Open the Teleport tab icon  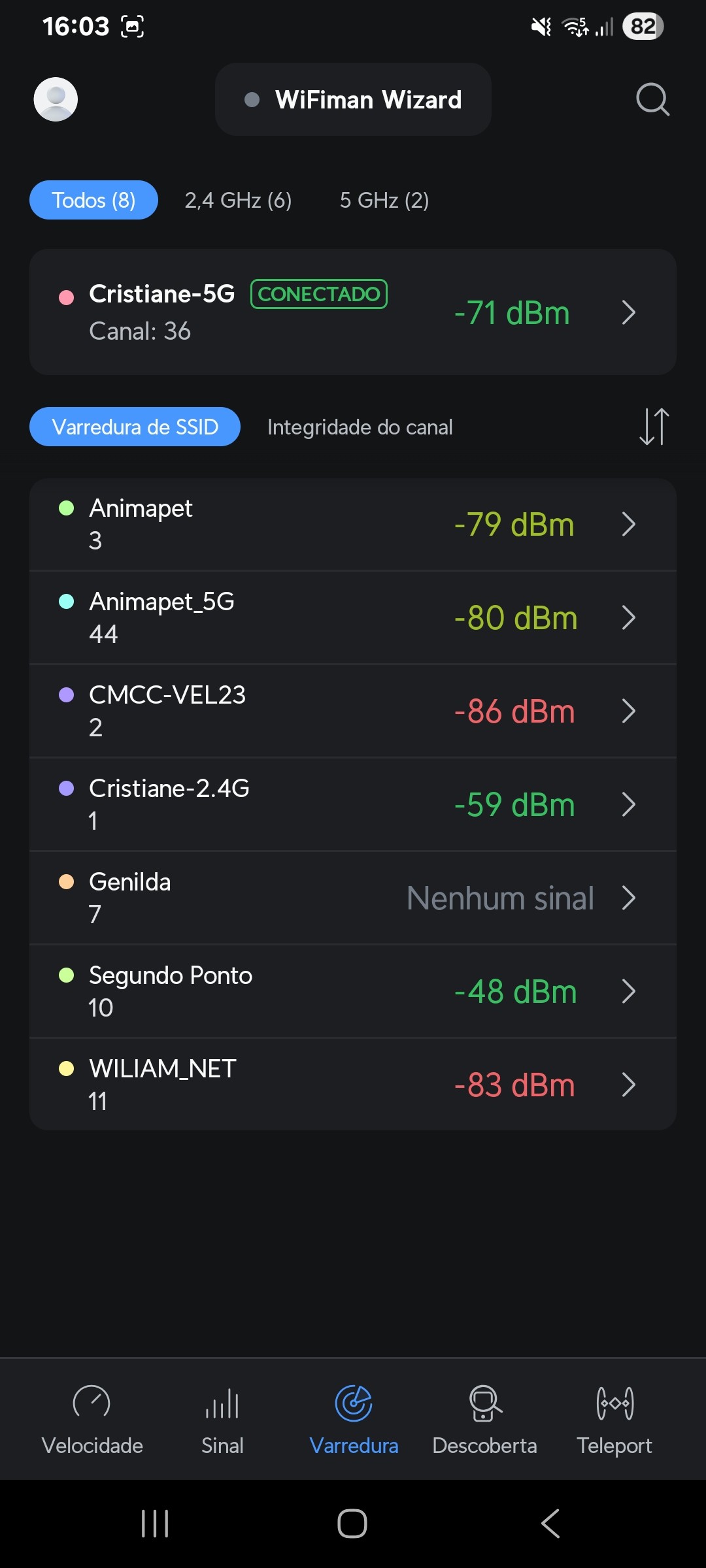614,1402
